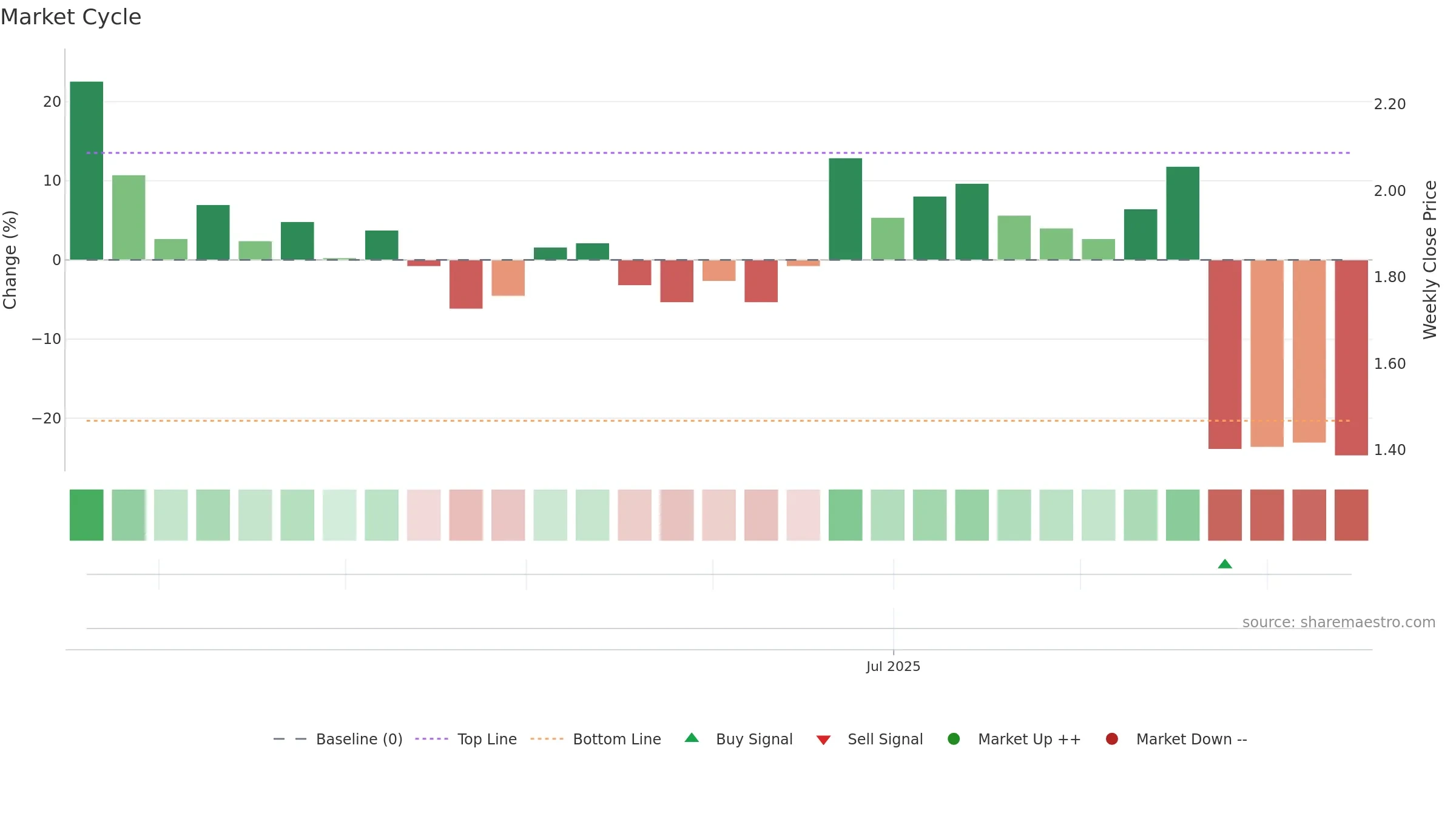
Task: Click the green Buy Signal legend triangle icon
Action: [692, 738]
